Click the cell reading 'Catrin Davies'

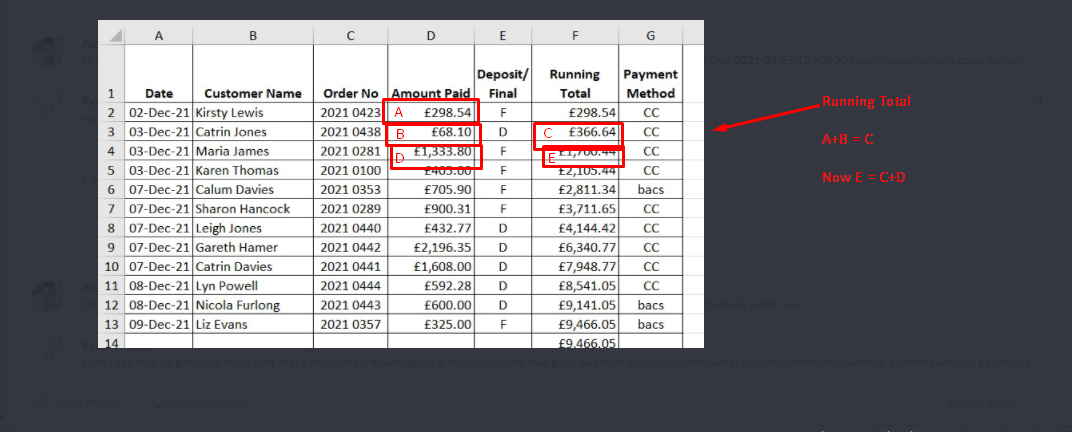tap(253, 266)
